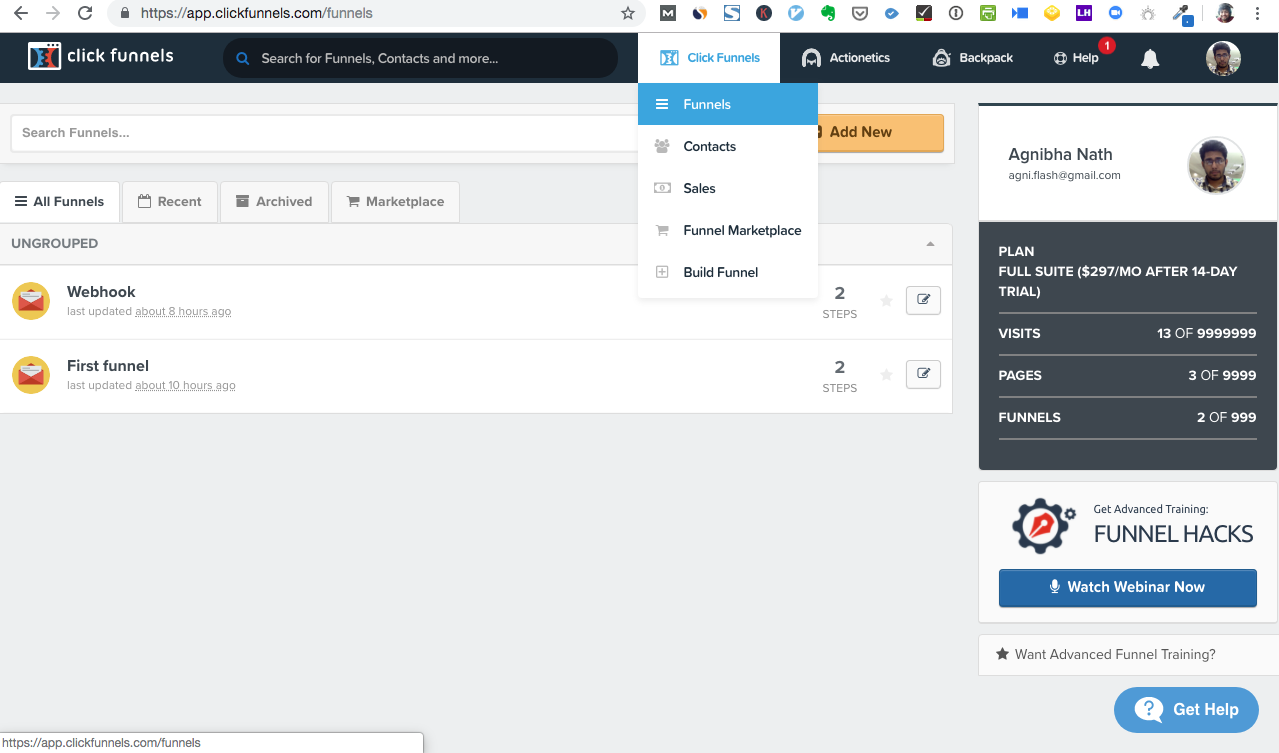Click the agni.flash@gmail.com email text

click(x=1064, y=175)
